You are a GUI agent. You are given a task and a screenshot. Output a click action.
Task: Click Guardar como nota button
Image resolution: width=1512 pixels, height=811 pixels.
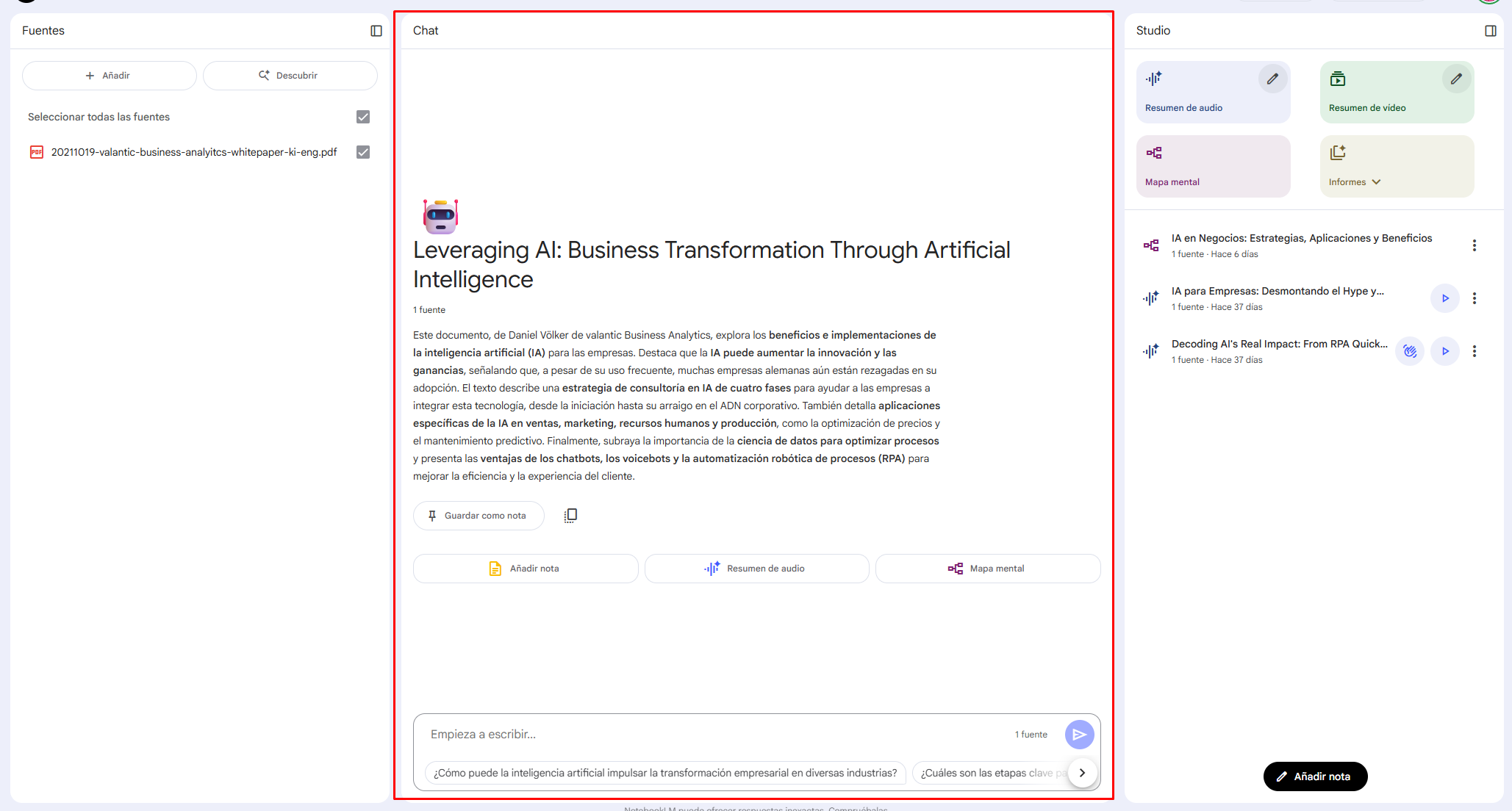tap(479, 516)
